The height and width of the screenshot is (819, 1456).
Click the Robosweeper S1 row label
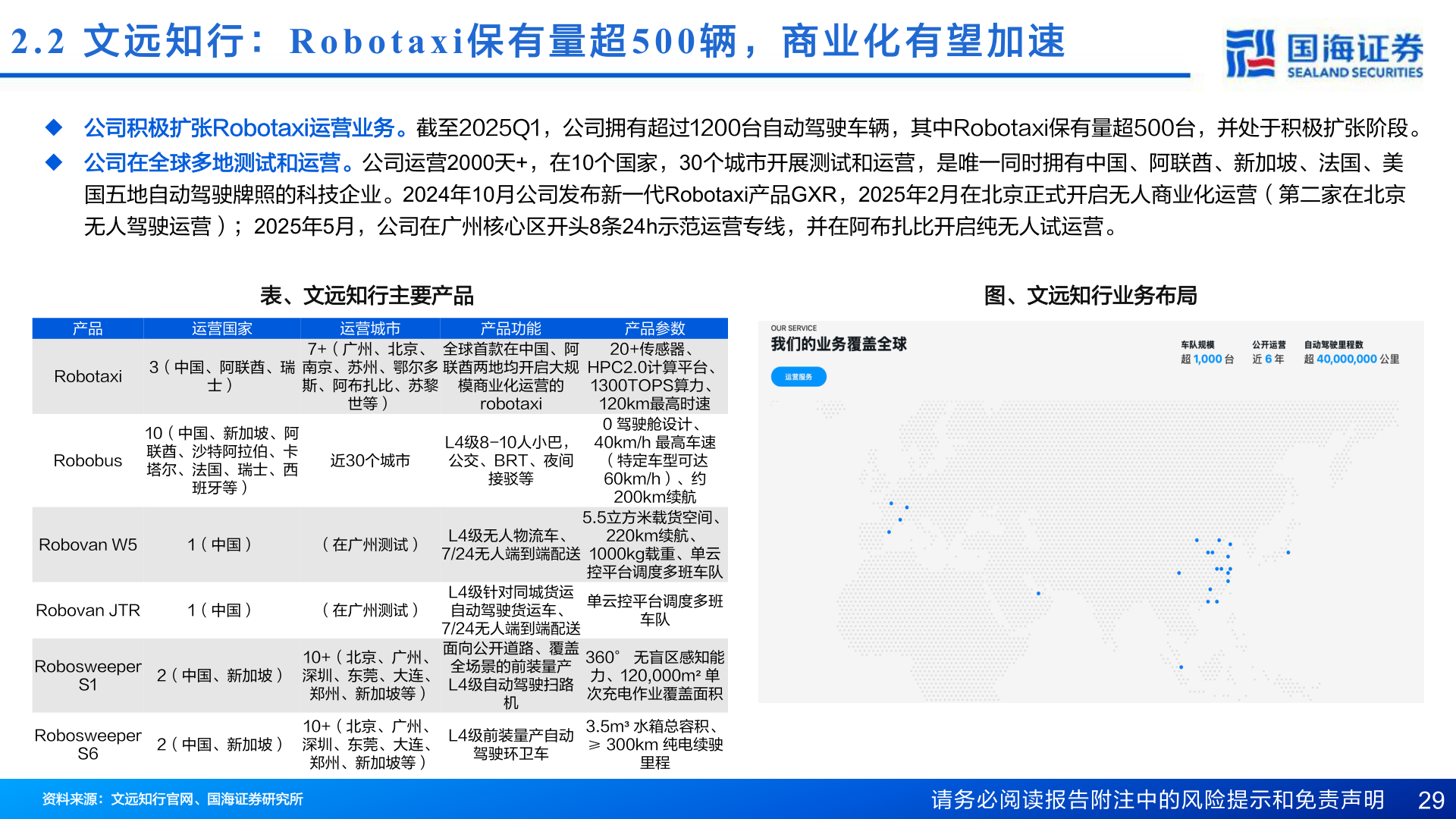[x=88, y=675]
